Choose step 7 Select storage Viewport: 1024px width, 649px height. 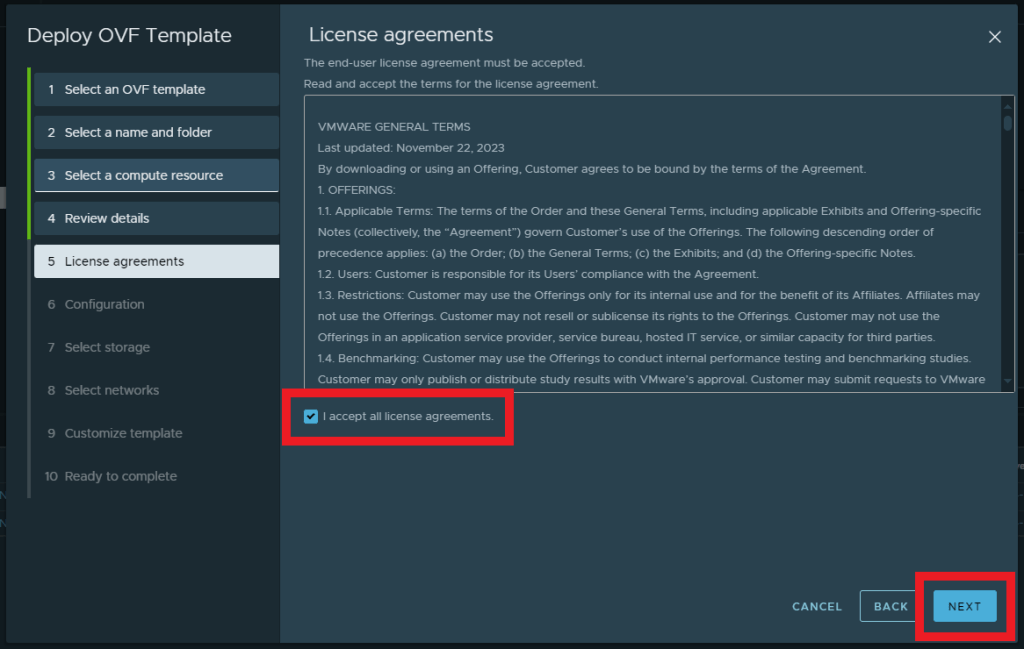pyautogui.click(x=107, y=347)
